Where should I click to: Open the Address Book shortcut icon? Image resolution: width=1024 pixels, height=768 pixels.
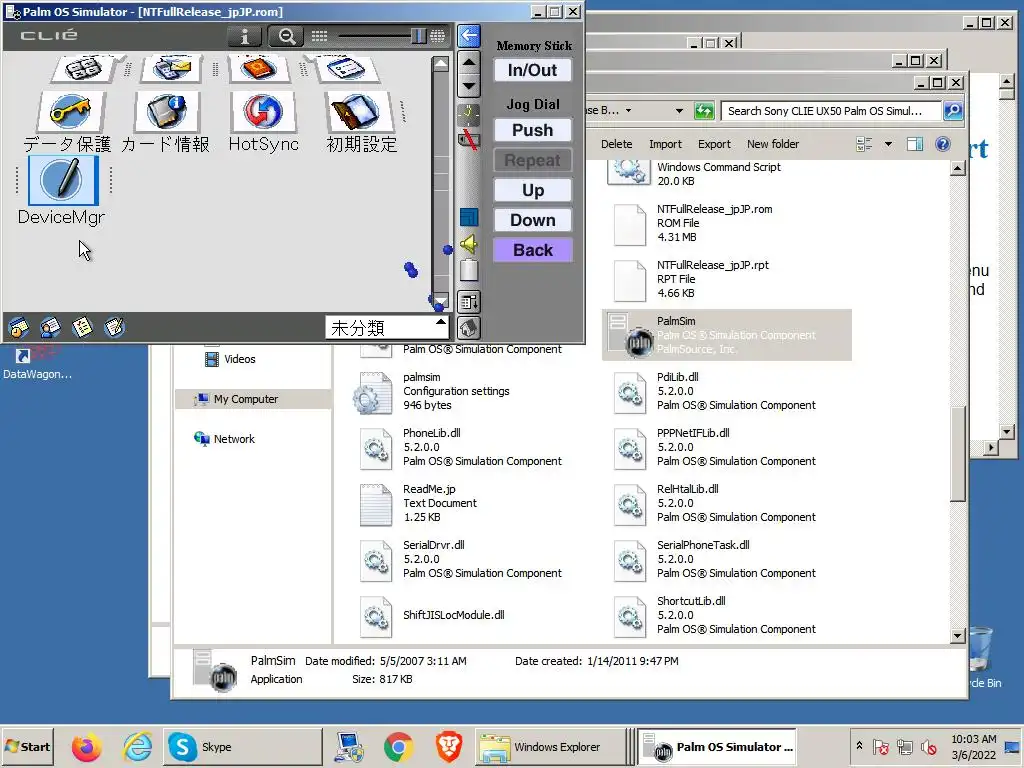click(x=50, y=327)
